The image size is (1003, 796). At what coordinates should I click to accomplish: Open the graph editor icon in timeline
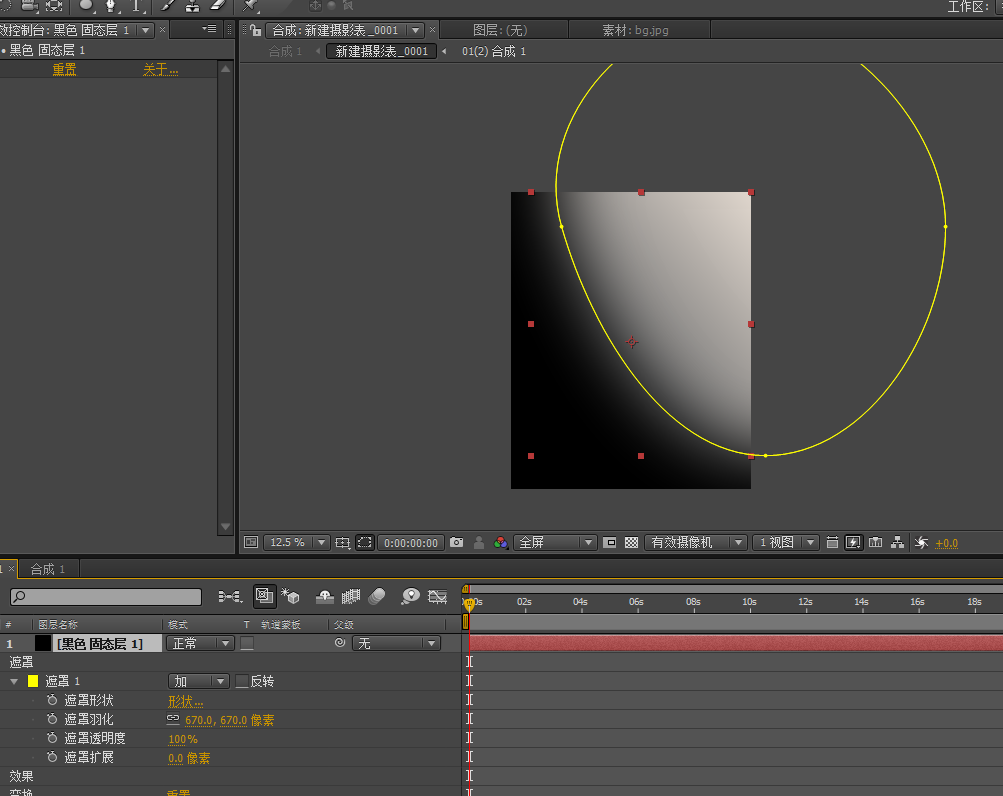pyautogui.click(x=437, y=597)
